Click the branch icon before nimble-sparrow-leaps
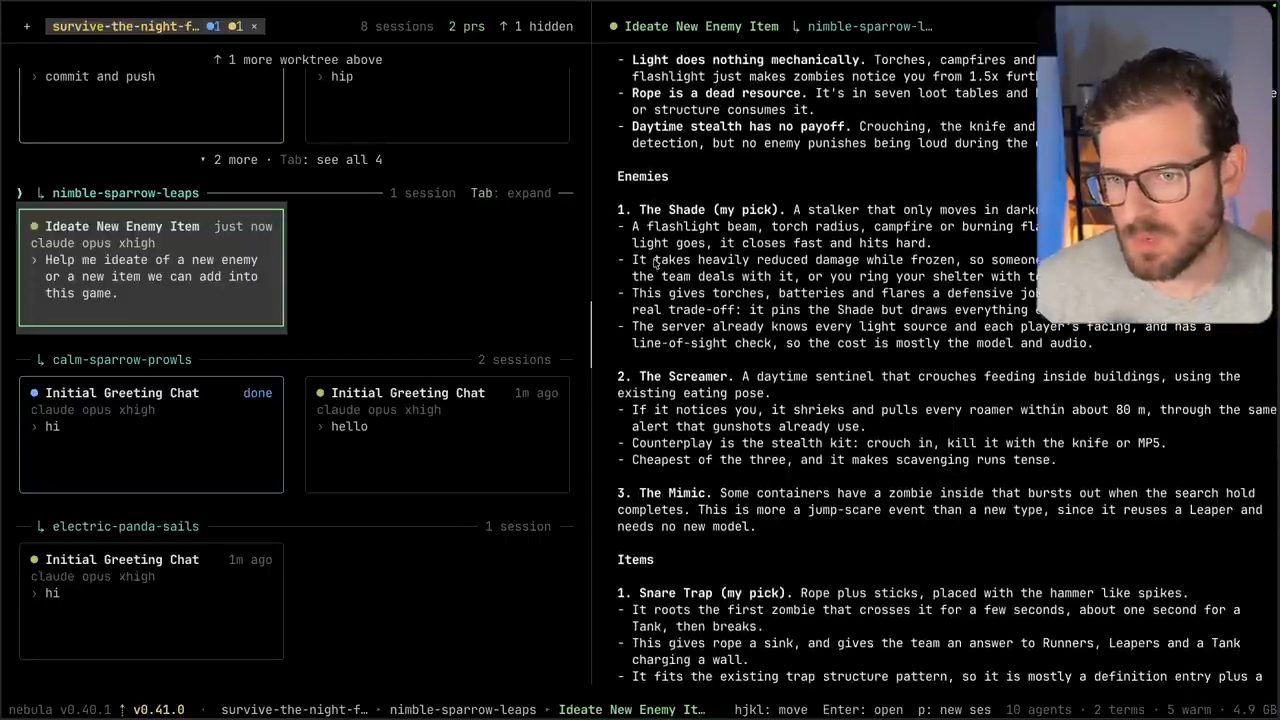This screenshot has width=1280, height=720. click(x=40, y=193)
